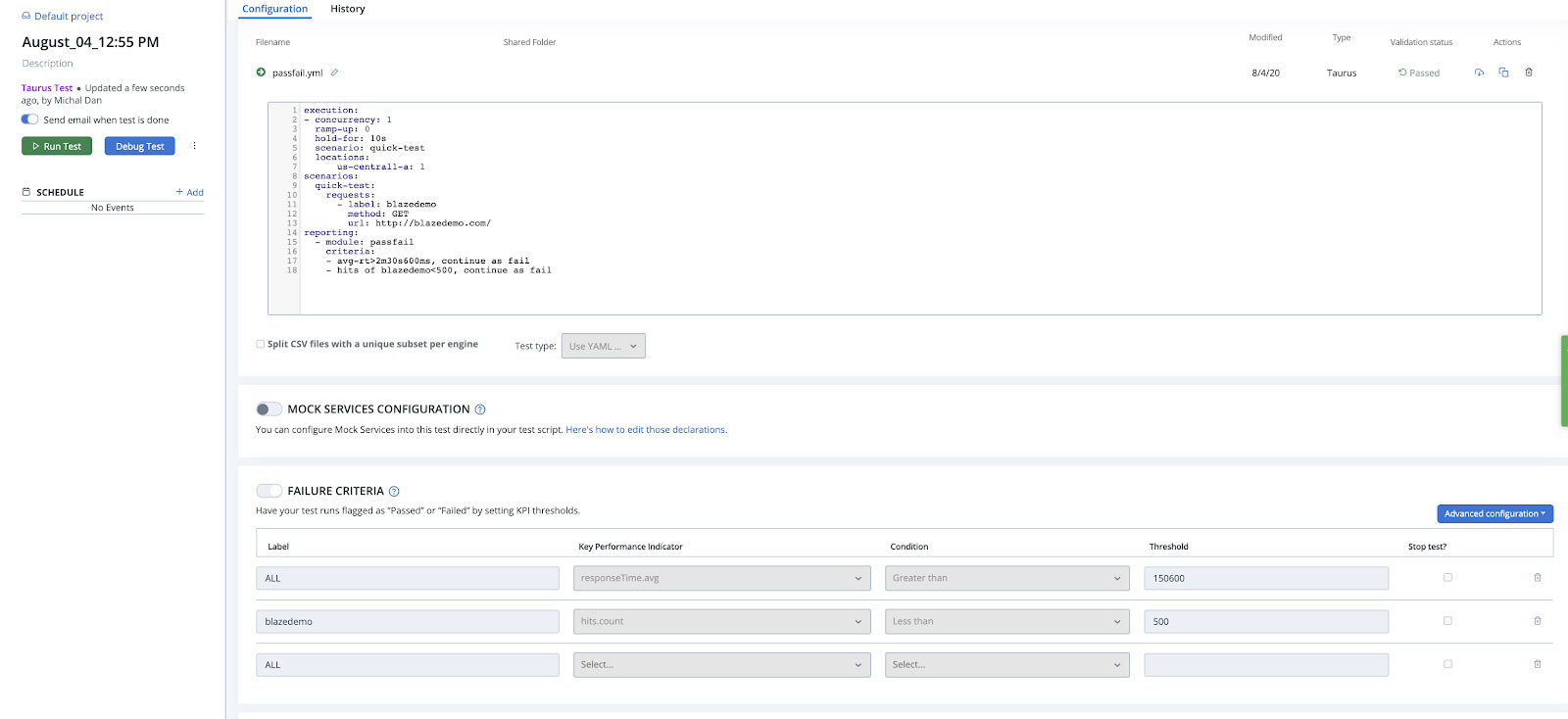Delete the empty Select... criteria row
This screenshot has height=719, width=1568.
pos(1538,664)
